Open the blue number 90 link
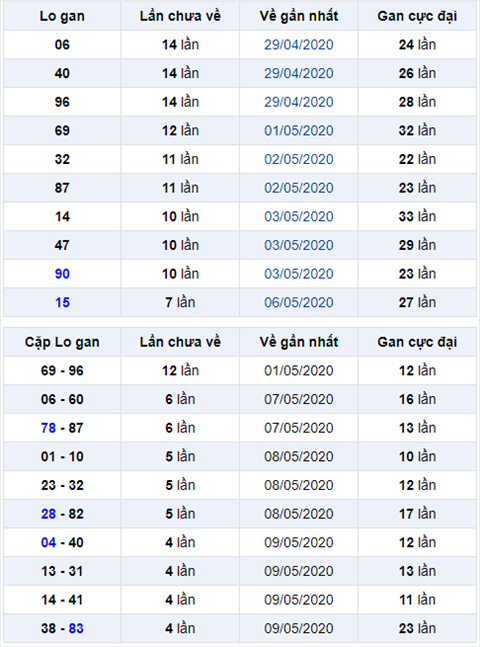 [x=62, y=274]
